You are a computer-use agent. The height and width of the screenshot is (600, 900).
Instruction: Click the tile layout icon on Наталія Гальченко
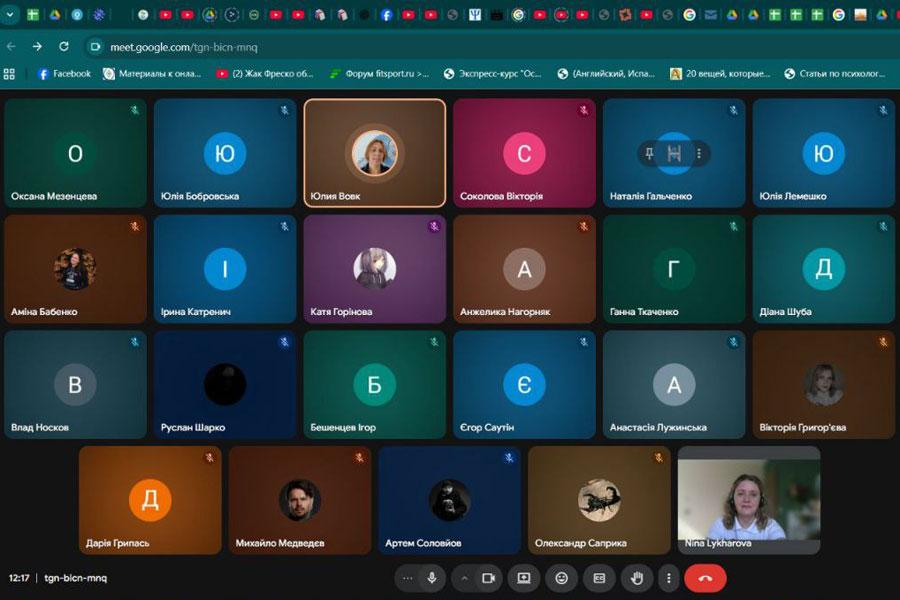(674, 153)
